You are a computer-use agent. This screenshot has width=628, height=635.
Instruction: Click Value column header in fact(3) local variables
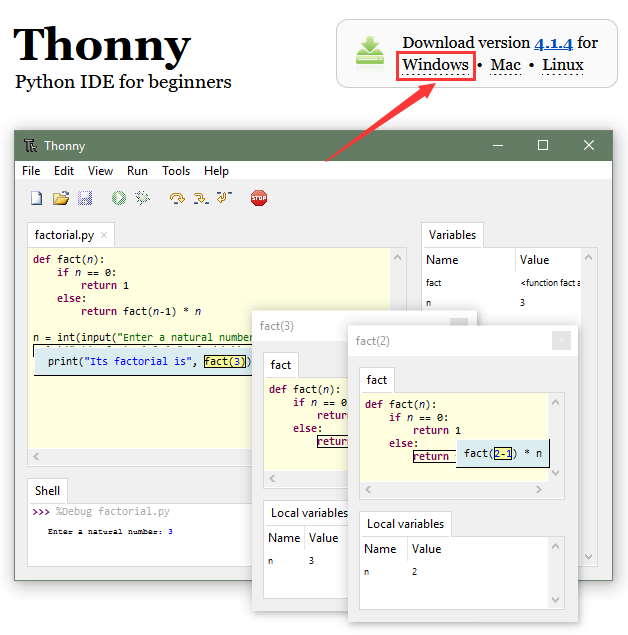point(326,538)
